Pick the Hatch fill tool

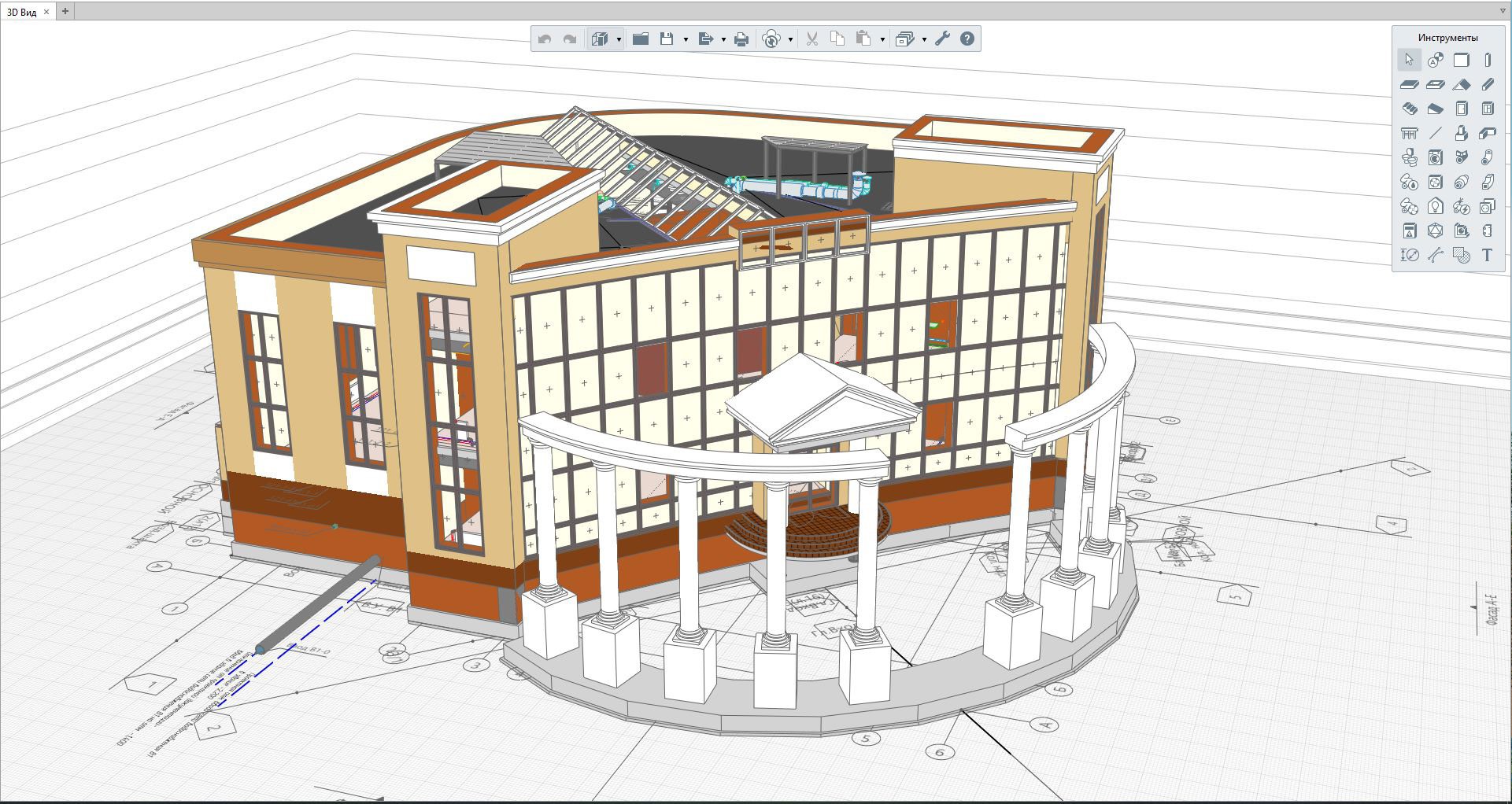pos(1461,255)
